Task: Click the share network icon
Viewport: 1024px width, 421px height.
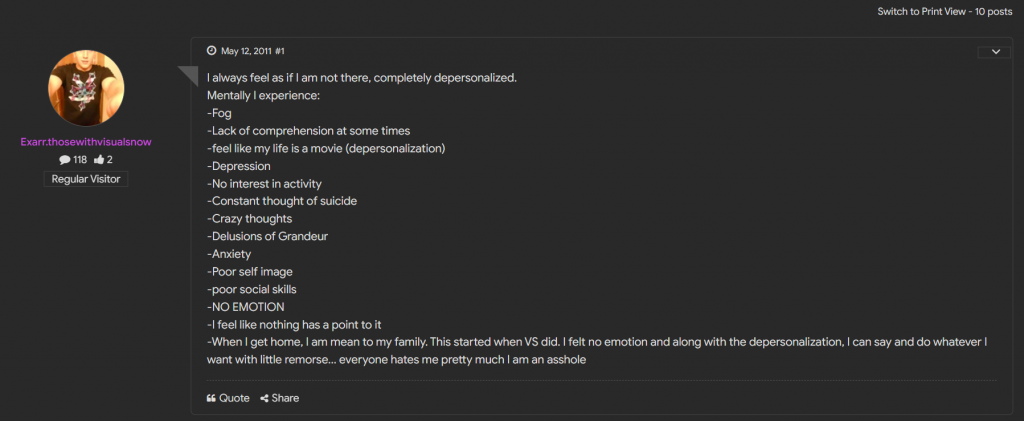Action: point(264,398)
